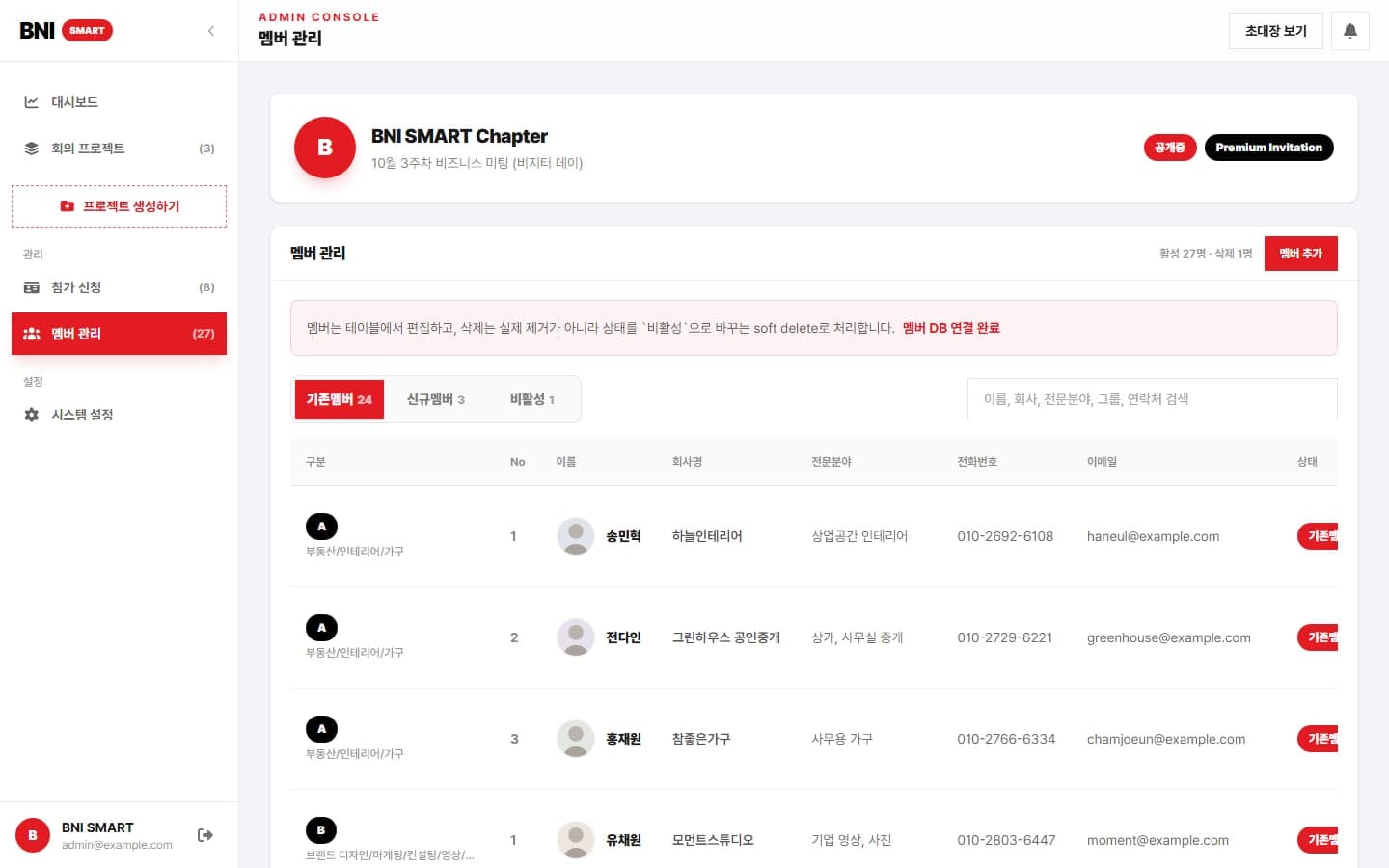1389x868 pixels.
Task: Click company 모먼트스튜디오
Action: (713, 840)
